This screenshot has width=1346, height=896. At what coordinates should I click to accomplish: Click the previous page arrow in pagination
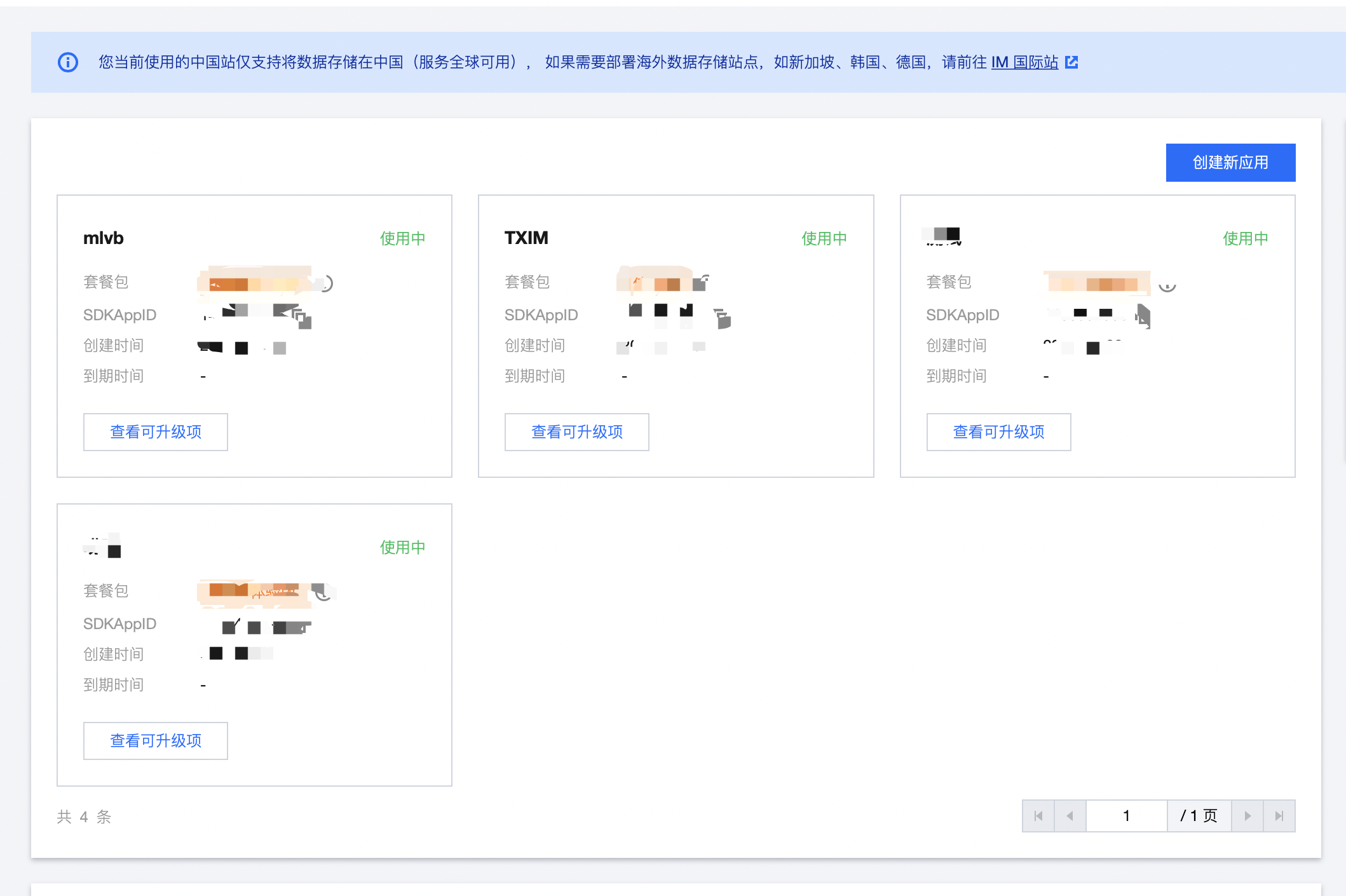(1070, 815)
